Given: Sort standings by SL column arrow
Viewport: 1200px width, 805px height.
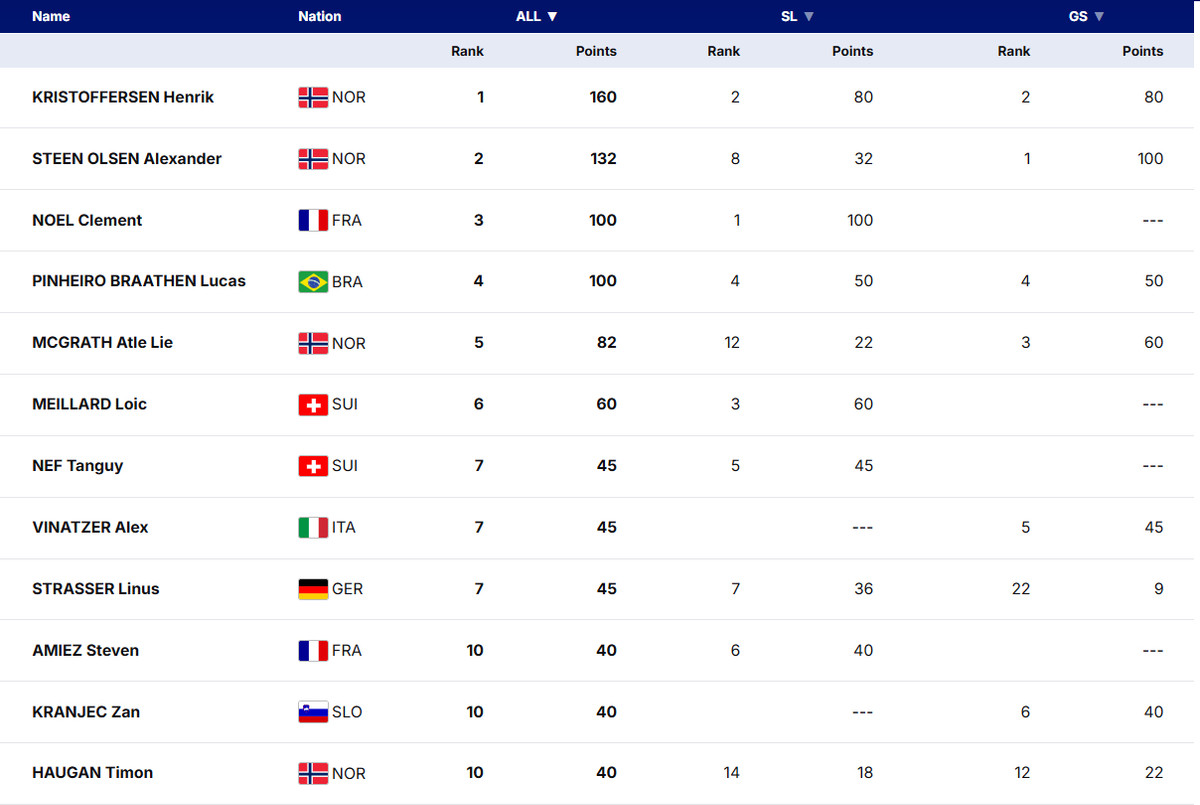Looking at the screenshot, I should 809,17.
